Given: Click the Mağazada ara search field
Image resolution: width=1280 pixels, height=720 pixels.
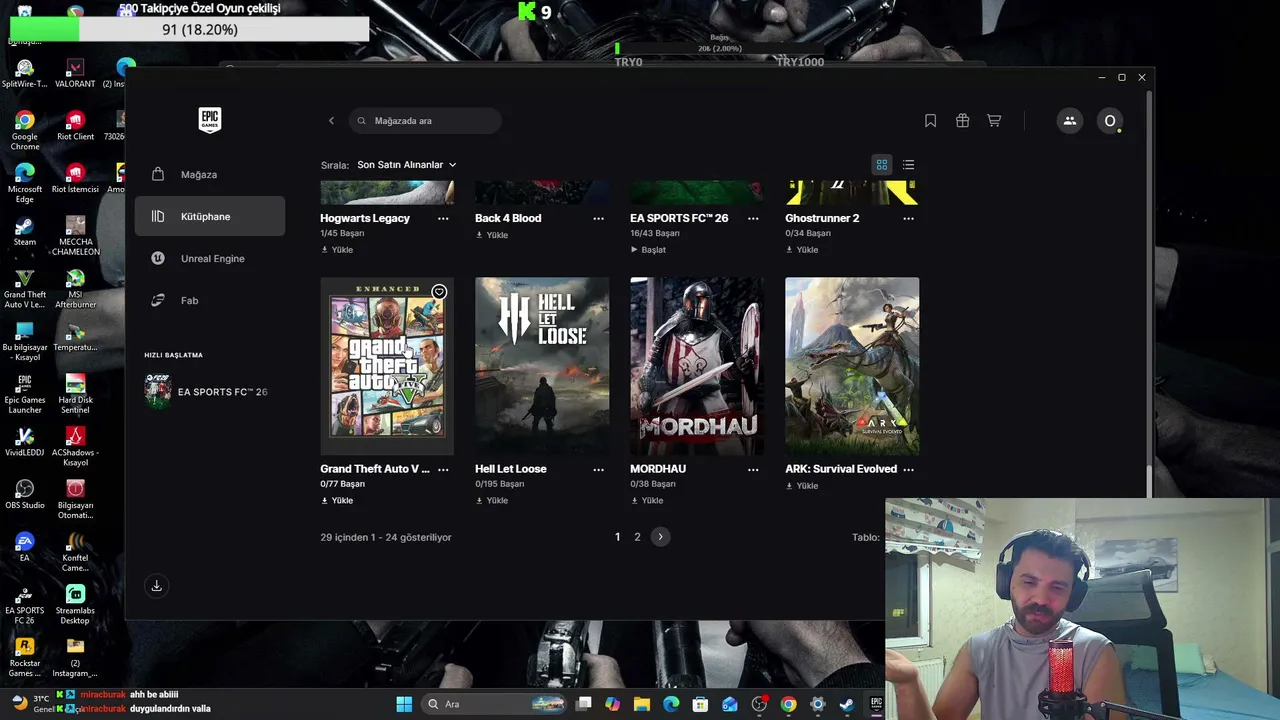Looking at the screenshot, I should (426, 121).
